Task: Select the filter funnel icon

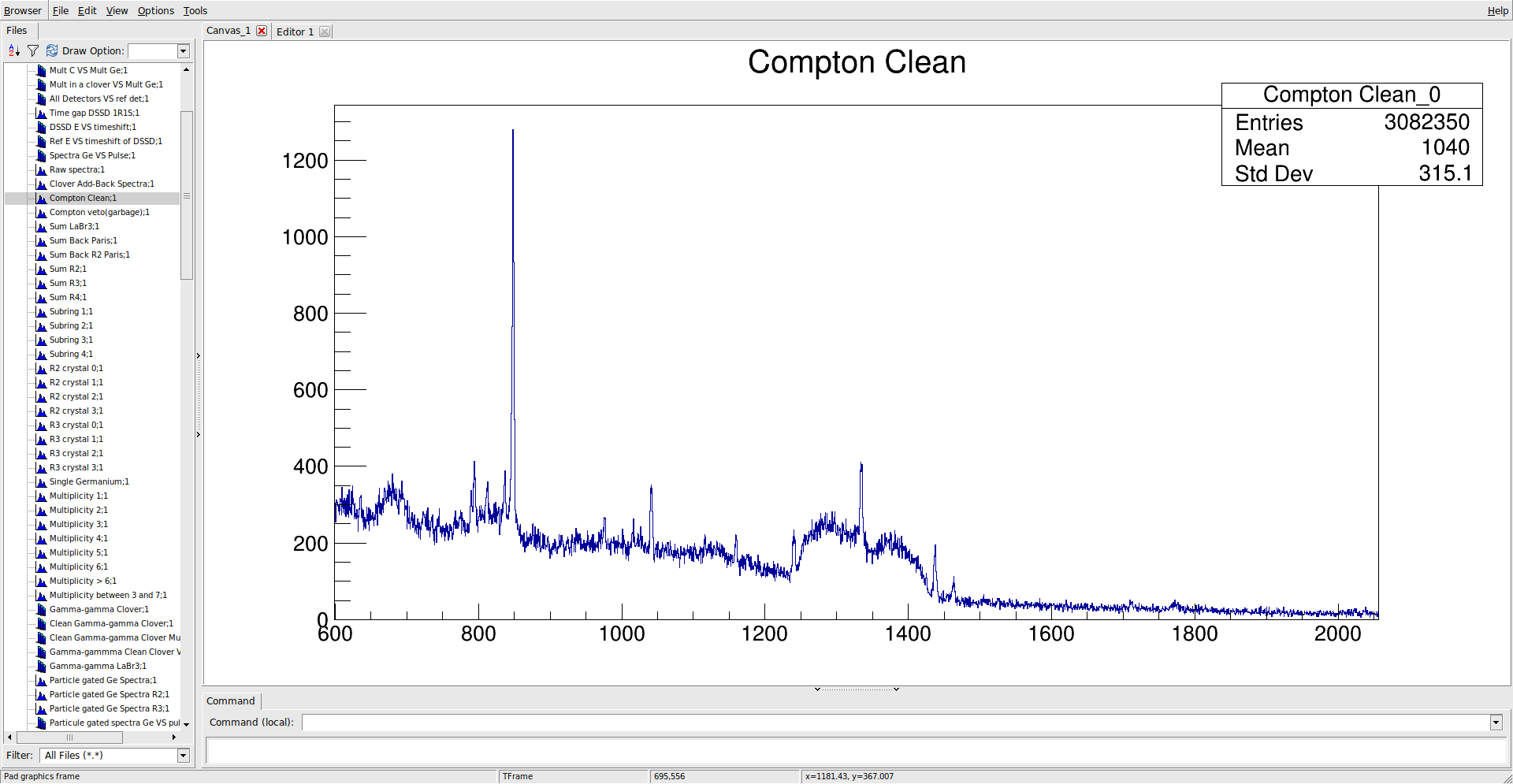Action: point(33,50)
